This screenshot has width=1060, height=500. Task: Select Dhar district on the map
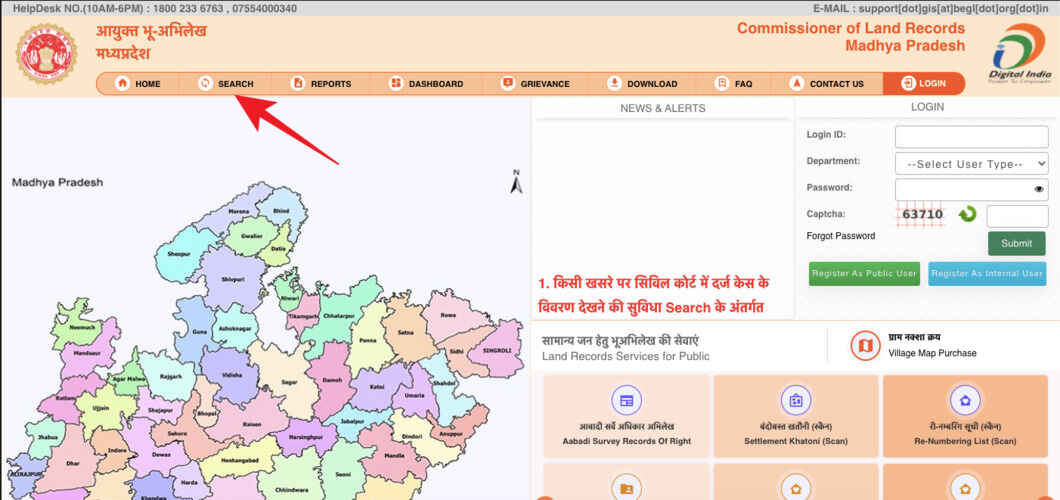(x=74, y=465)
